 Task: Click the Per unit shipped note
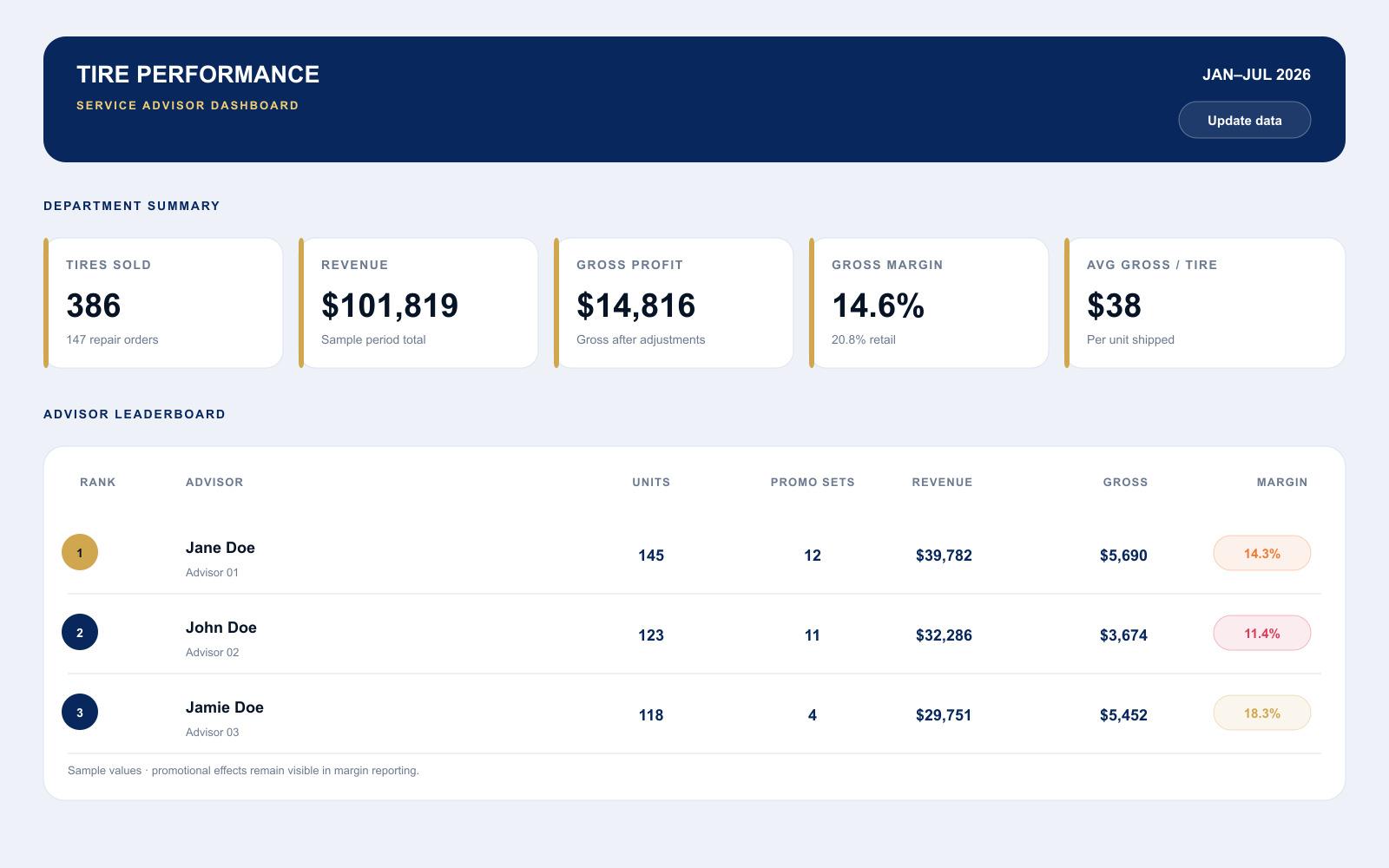pyautogui.click(x=1130, y=339)
